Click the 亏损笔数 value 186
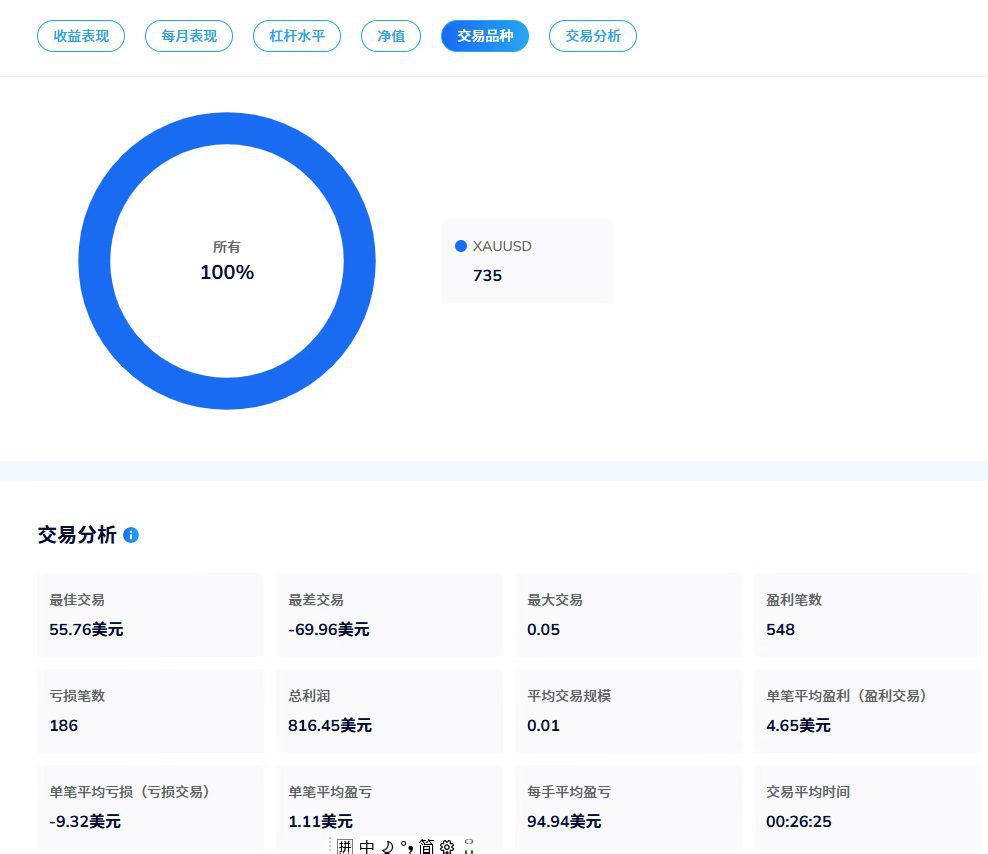 tap(64, 725)
